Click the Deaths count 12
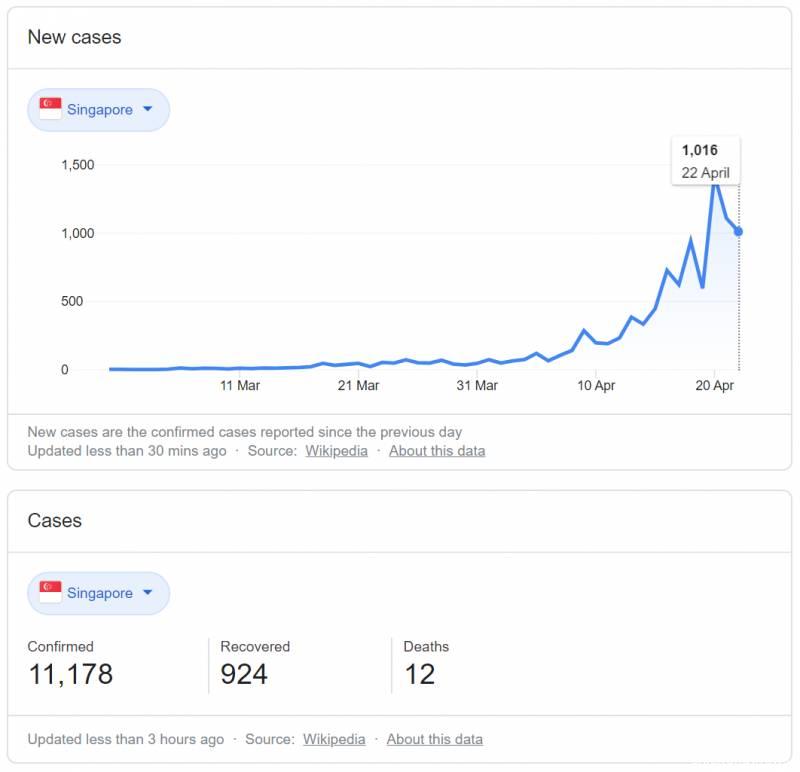The width and height of the screenshot is (800, 772). click(419, 674)
